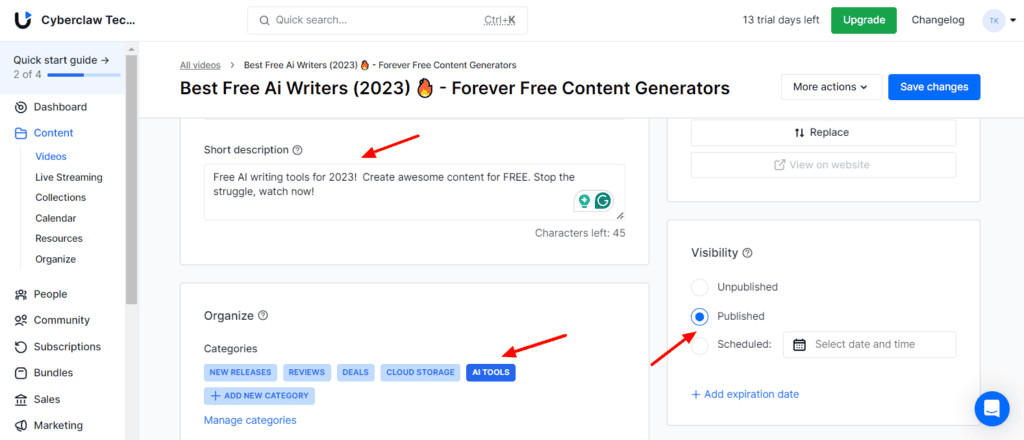The width and height of the screenshot is (1024, 440).
Task: Open the TK user avatar
Action: (x=993, y=20)
